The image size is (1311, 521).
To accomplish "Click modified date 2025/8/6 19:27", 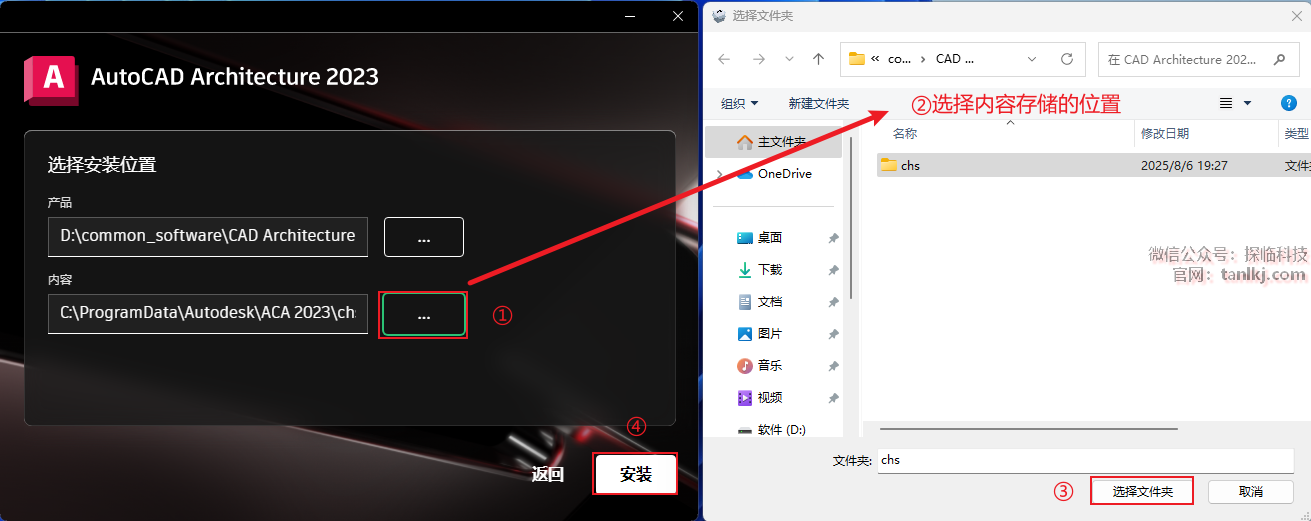I will (1184, 166).
